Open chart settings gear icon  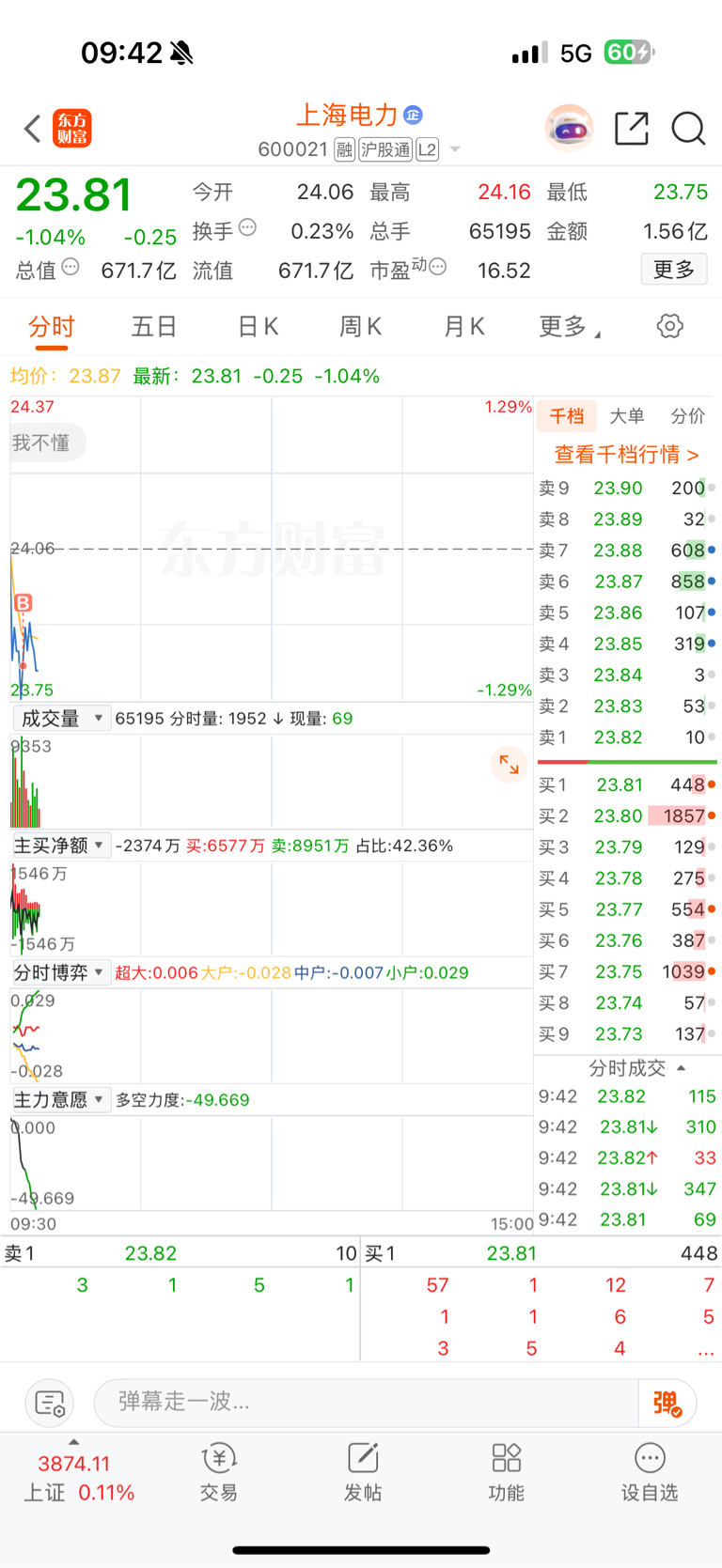[669, 327]
